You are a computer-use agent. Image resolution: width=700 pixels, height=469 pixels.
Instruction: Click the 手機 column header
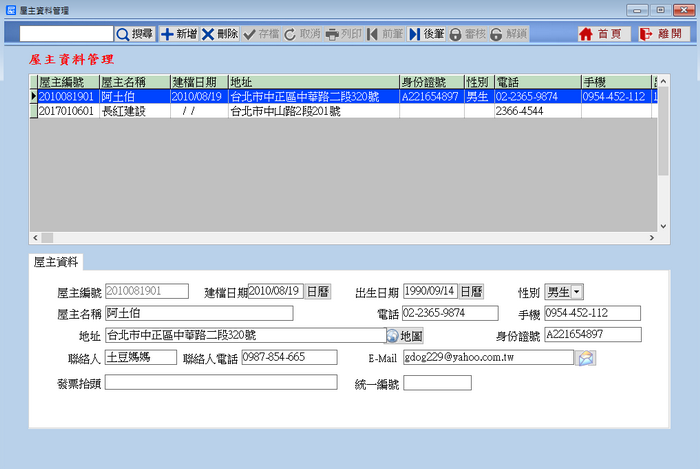tap(617, 82)
